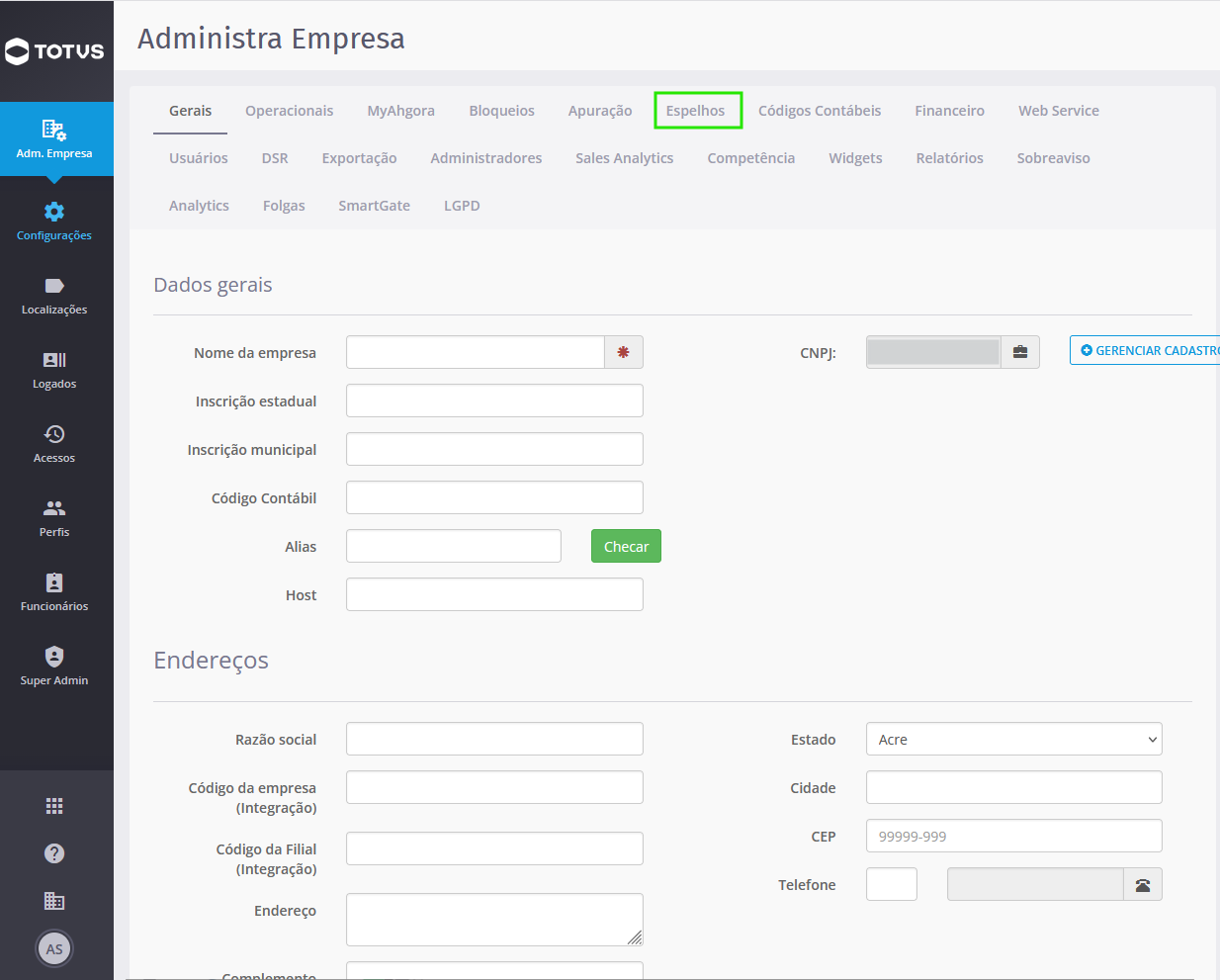Expand the Estado dropdown showing Acre
This screenshot has height=980, width=1220.
tap(1013, 740)
